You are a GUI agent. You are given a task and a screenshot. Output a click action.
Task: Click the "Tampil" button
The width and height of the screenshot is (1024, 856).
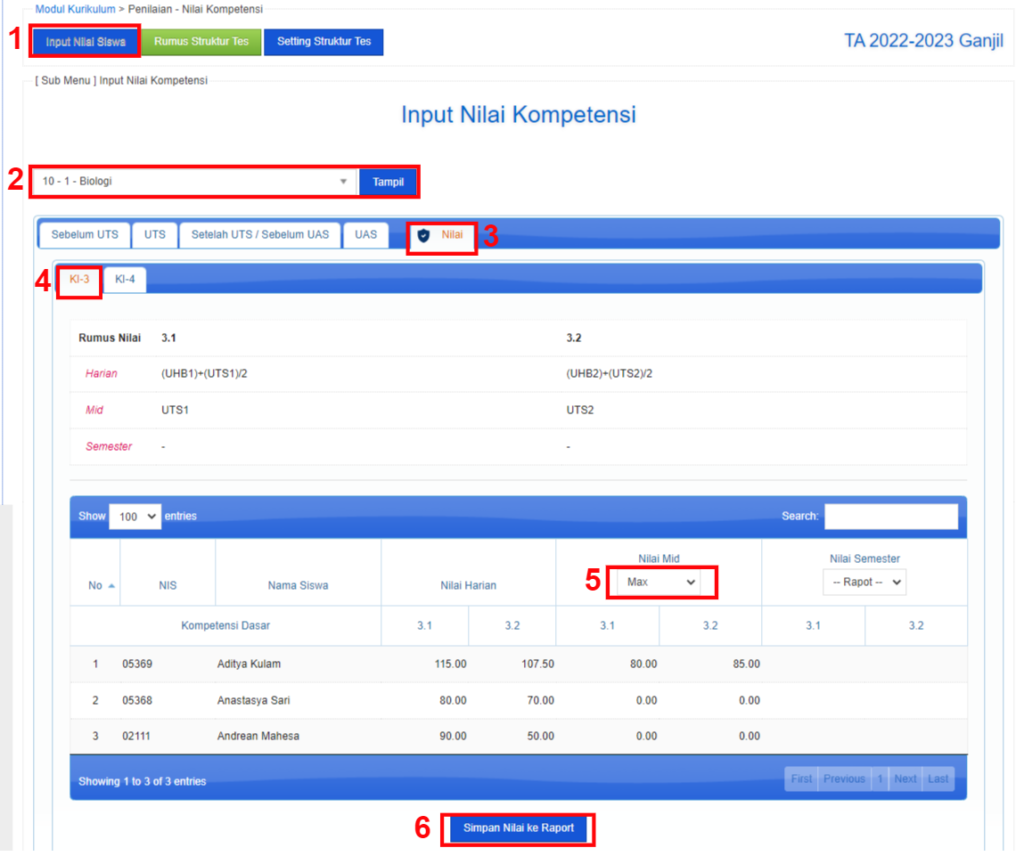pos(388,181)
